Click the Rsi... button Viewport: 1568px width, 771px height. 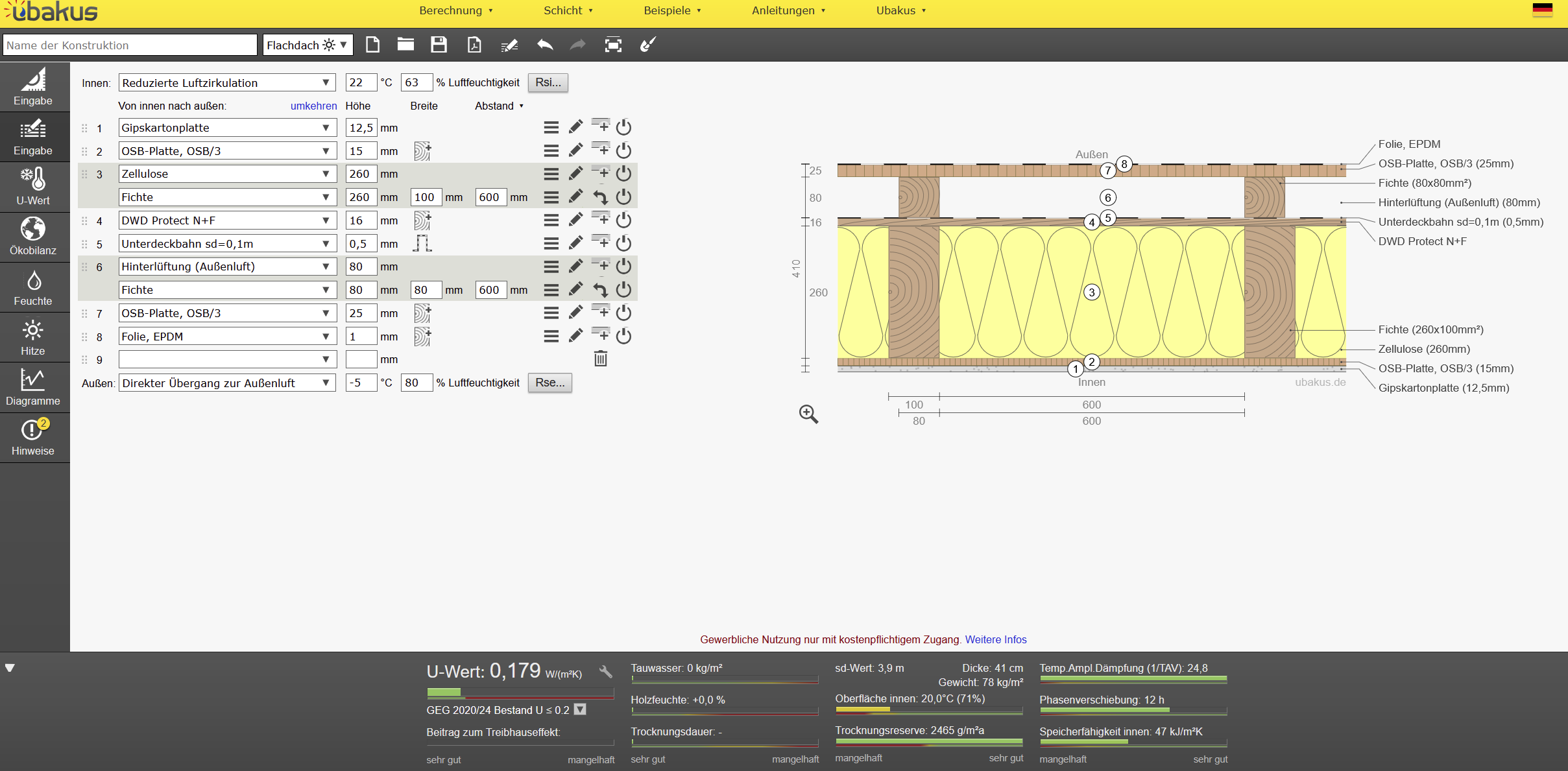coord(548,82)
